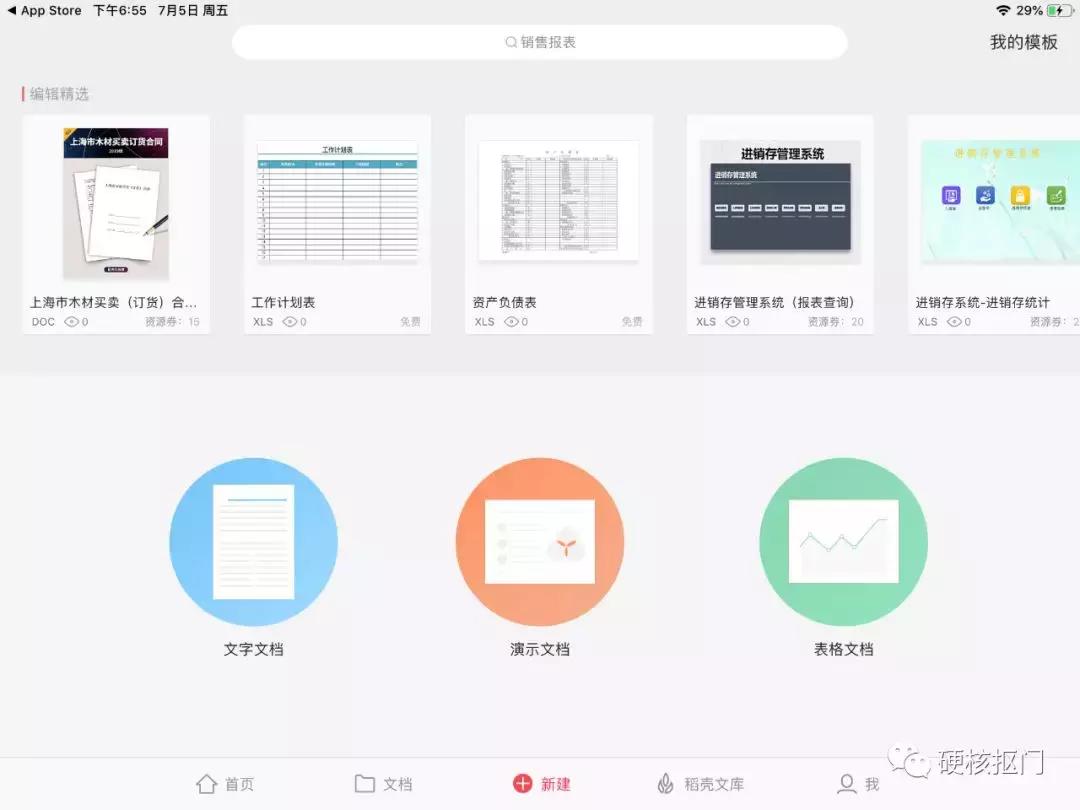Screen dimensions: 1080x810
Task: Tap the search magnifier icon
Action: 511,42
